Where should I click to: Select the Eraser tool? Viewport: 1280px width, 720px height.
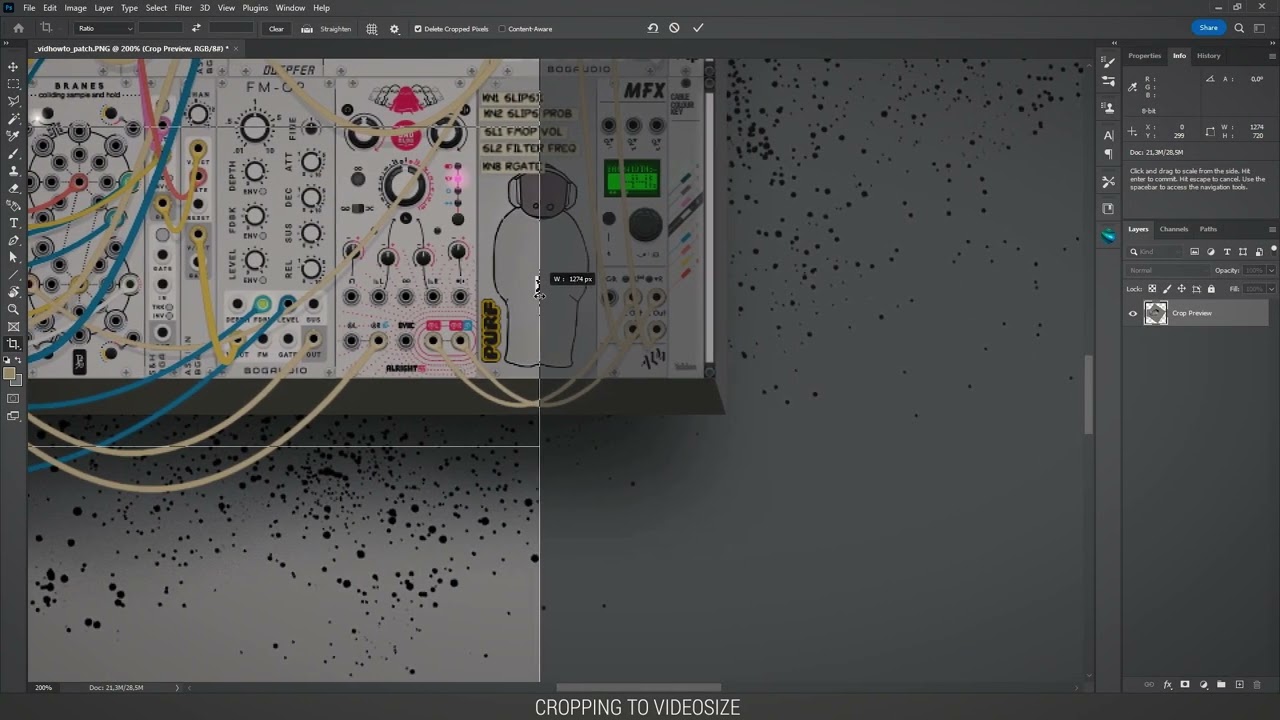[13, 188]
